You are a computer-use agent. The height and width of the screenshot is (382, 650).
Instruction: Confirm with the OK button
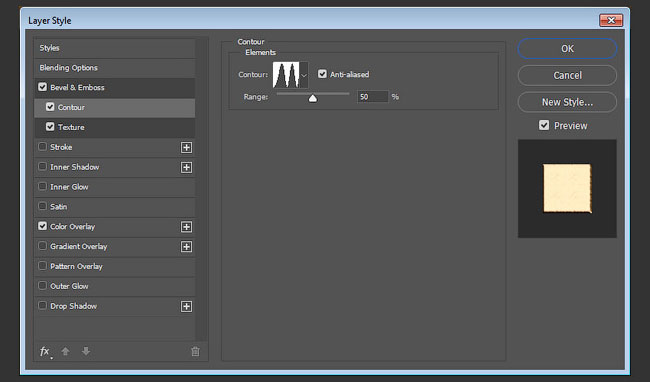[567, 48]
